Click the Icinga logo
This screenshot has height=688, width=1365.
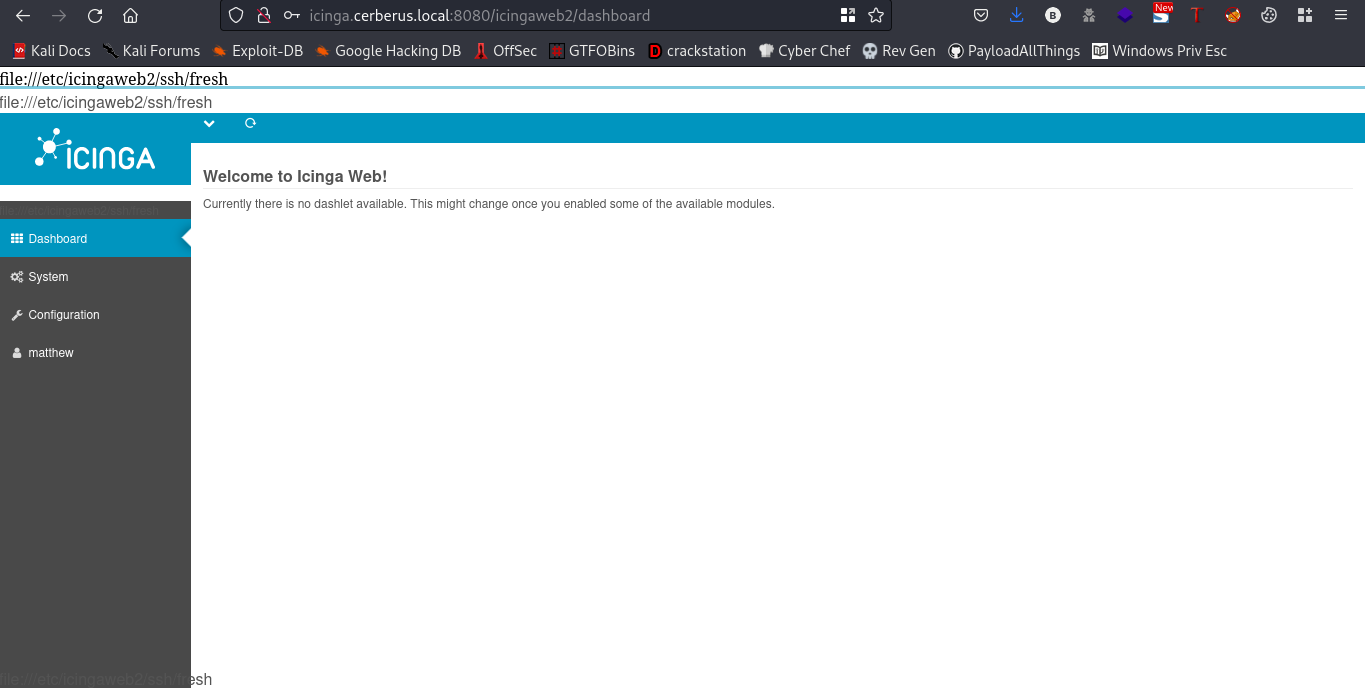(95, 149)
